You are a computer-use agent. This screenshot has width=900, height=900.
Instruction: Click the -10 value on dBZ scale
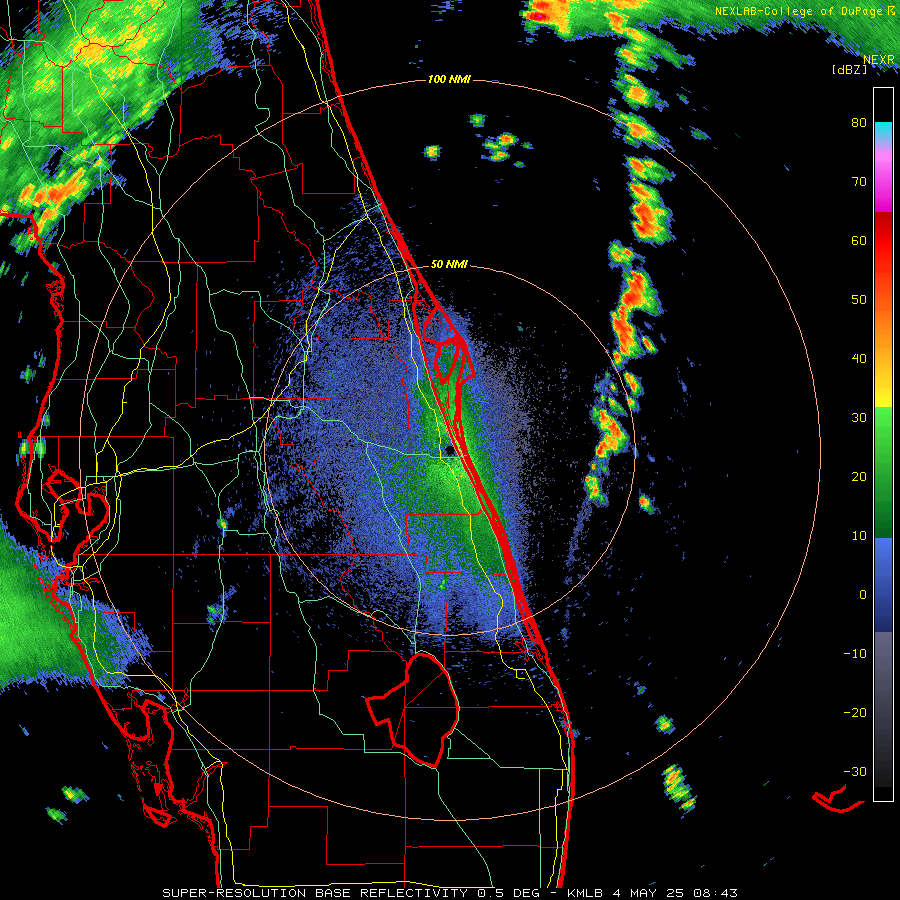point(855,654)
